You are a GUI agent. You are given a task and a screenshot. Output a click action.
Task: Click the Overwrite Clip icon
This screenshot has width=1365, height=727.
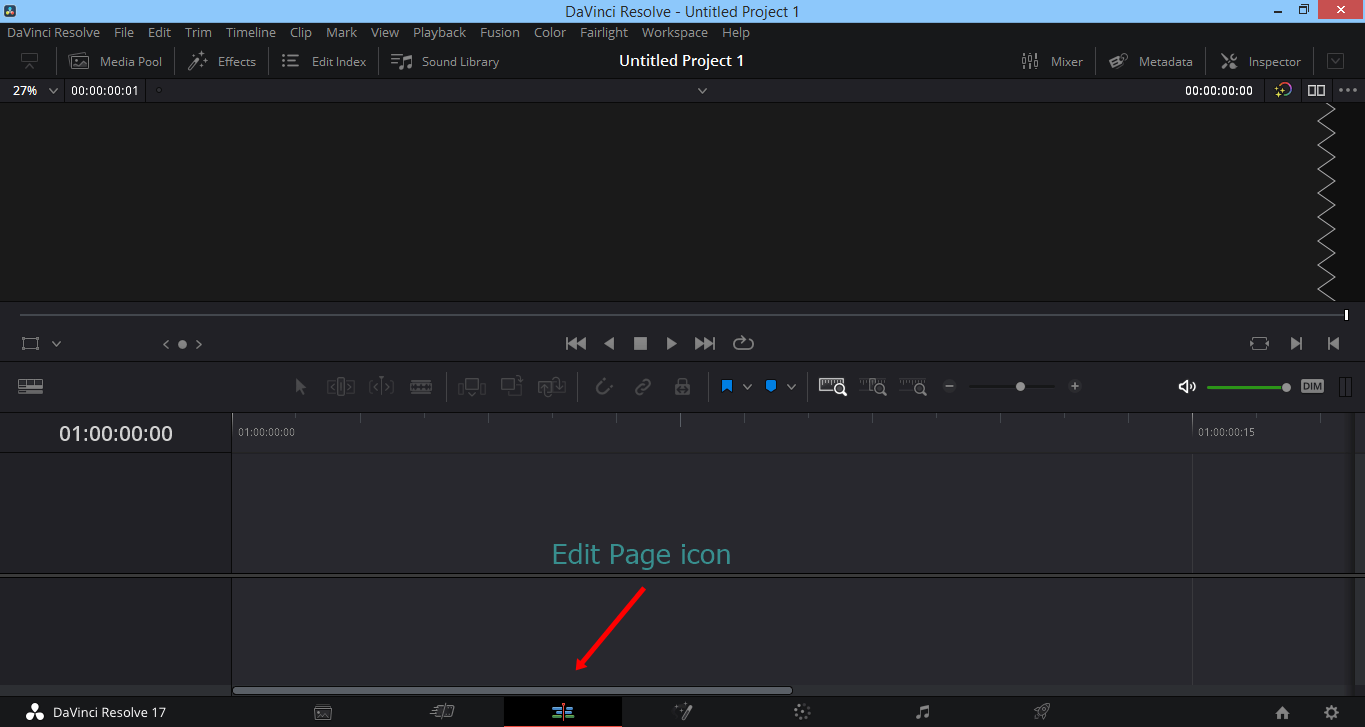(512, 385)
